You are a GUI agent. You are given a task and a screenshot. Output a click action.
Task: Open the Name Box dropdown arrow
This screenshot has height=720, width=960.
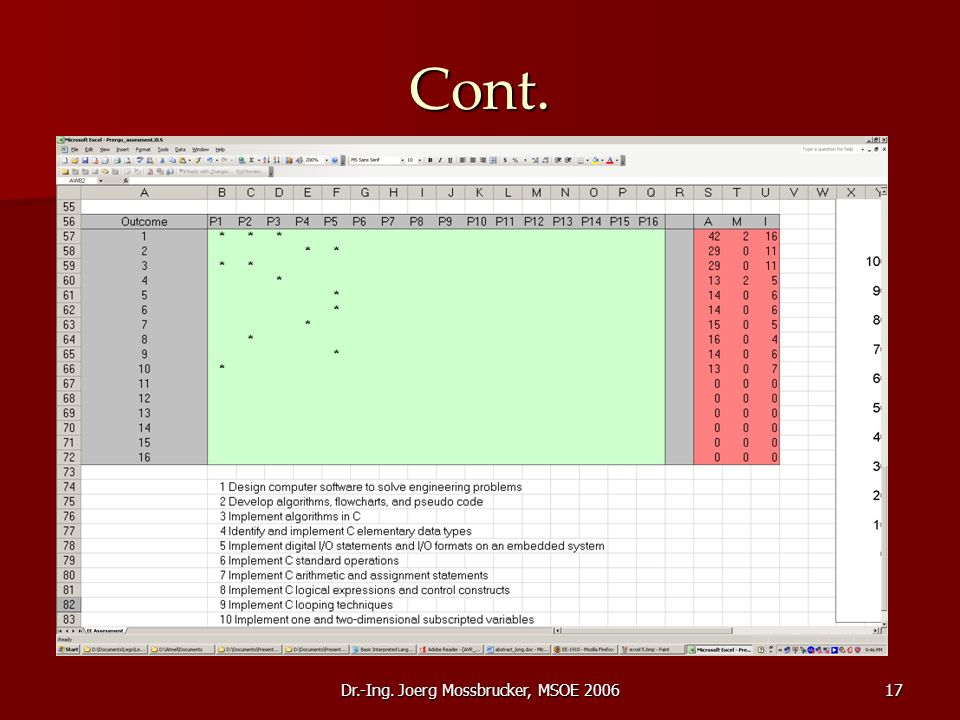pyautogui.click(x=100, y=181)
